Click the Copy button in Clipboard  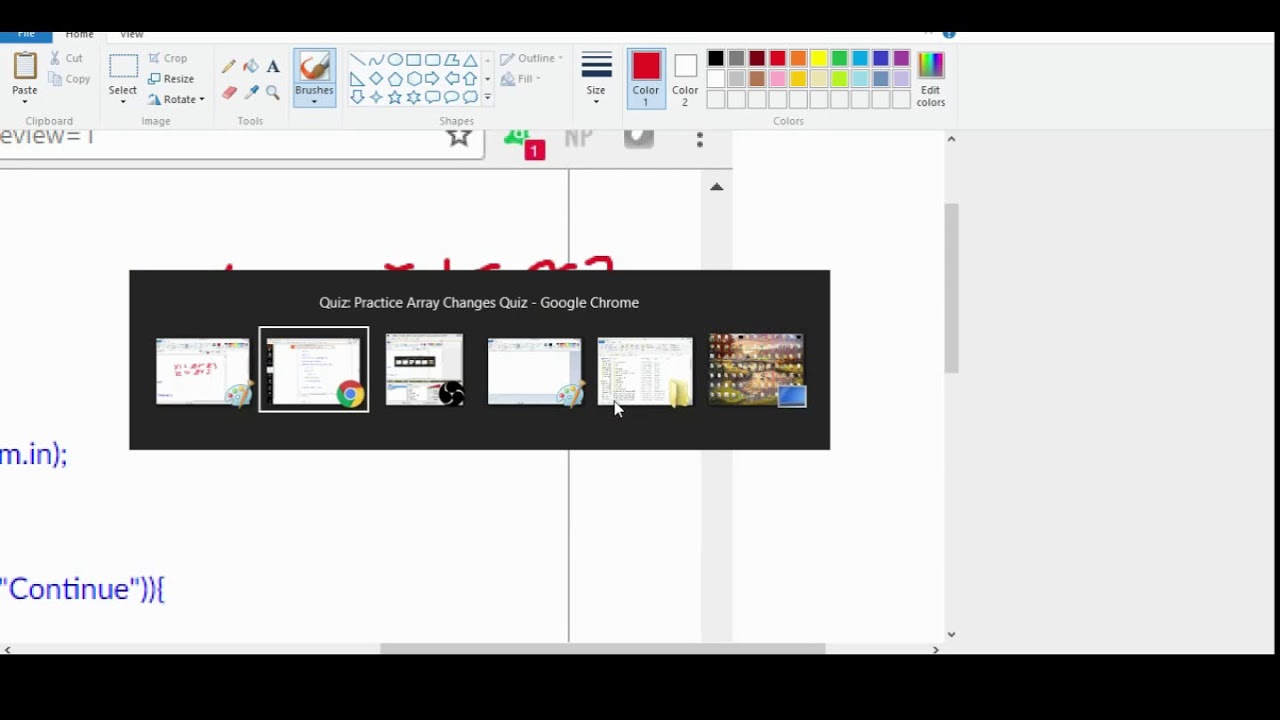(69, 79)
